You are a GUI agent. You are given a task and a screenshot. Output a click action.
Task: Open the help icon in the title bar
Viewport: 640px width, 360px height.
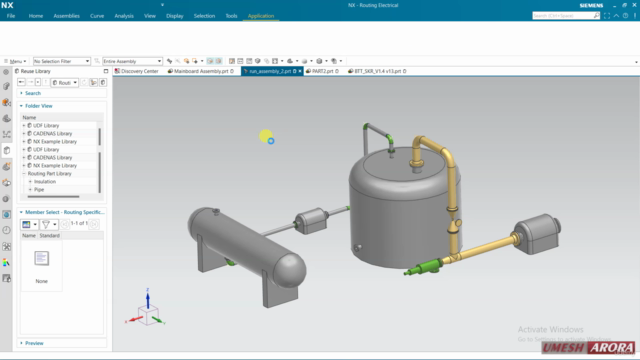(625, 16)
